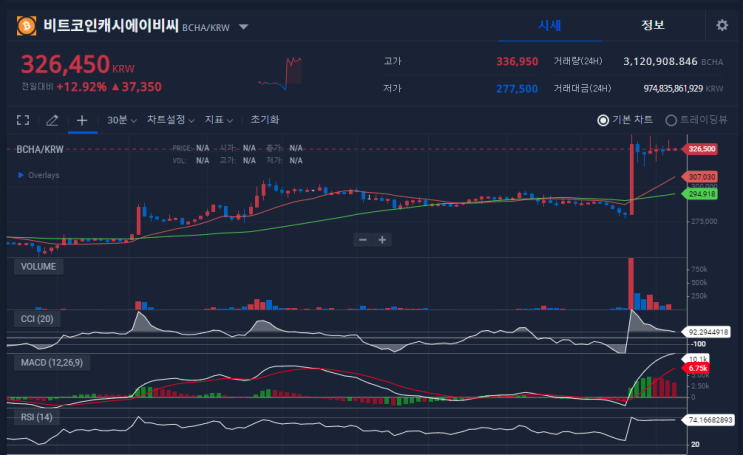
Task: Click the VOLUME panel label
Action: (x=38, y=267)
